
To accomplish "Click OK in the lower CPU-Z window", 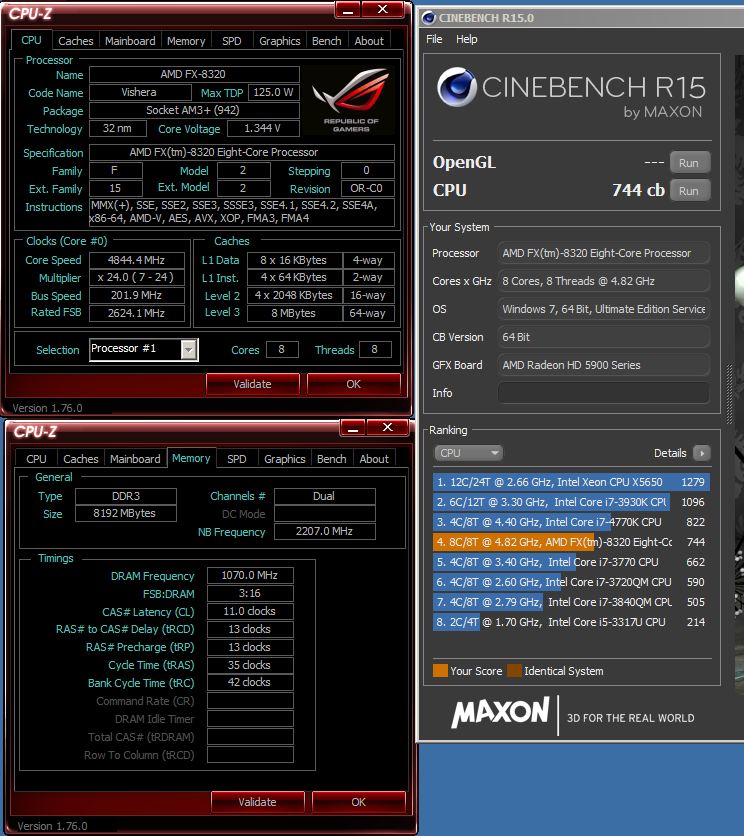I will click(x=358, y=802).
